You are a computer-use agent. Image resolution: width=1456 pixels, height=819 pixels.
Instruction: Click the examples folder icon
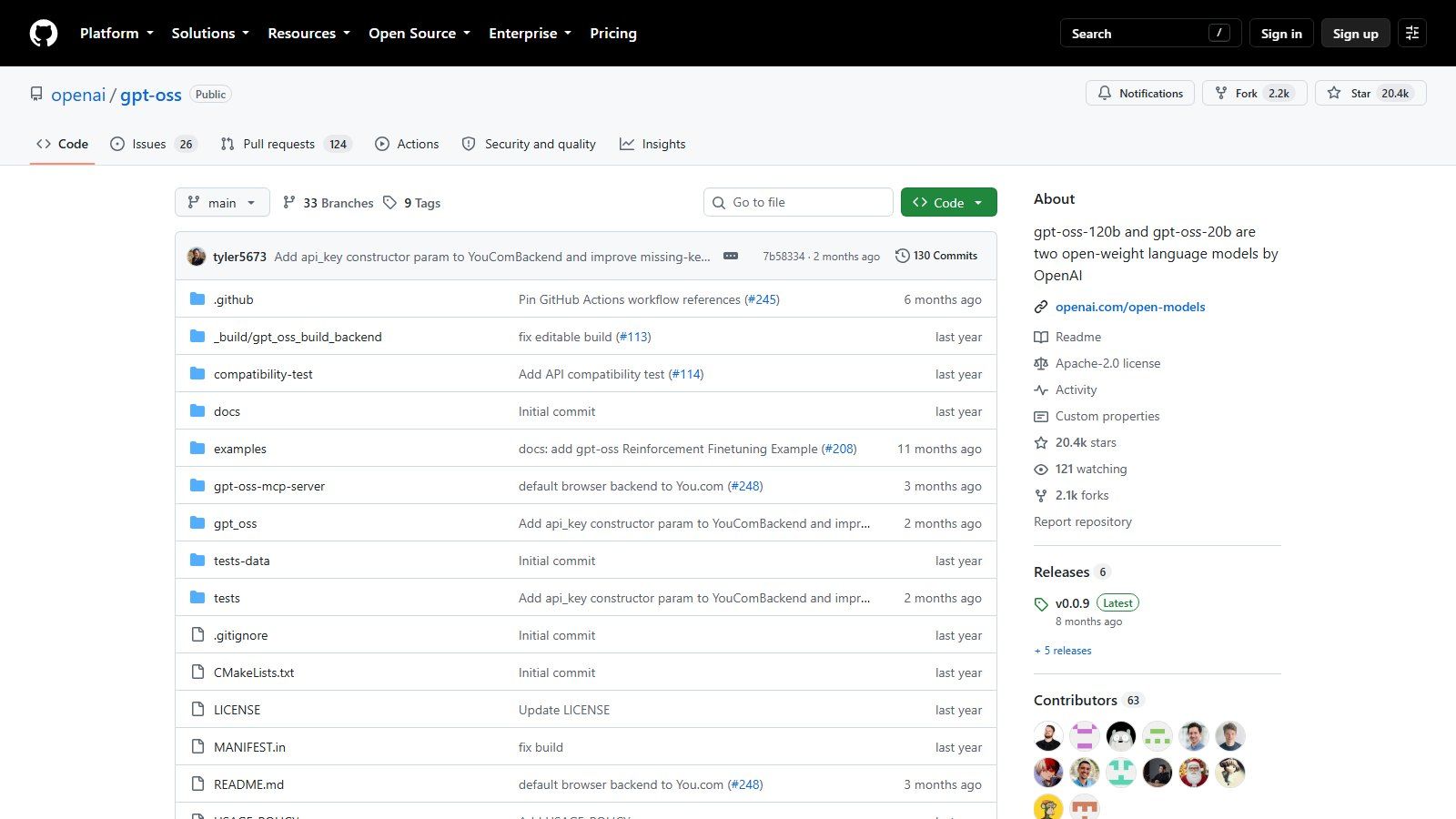[197, 448]
